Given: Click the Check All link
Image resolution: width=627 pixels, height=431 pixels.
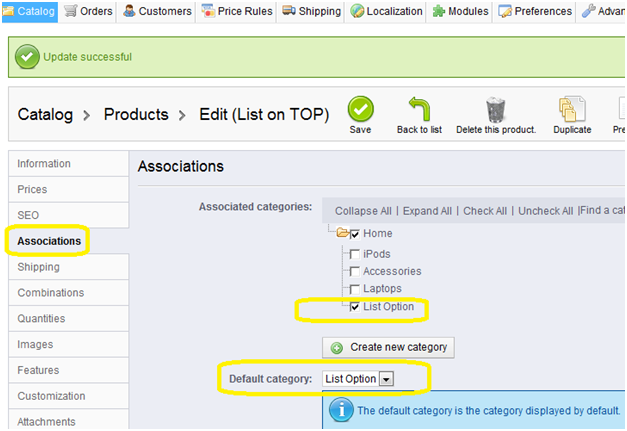Looking at the screenshot, I should (x=485, y=211).
